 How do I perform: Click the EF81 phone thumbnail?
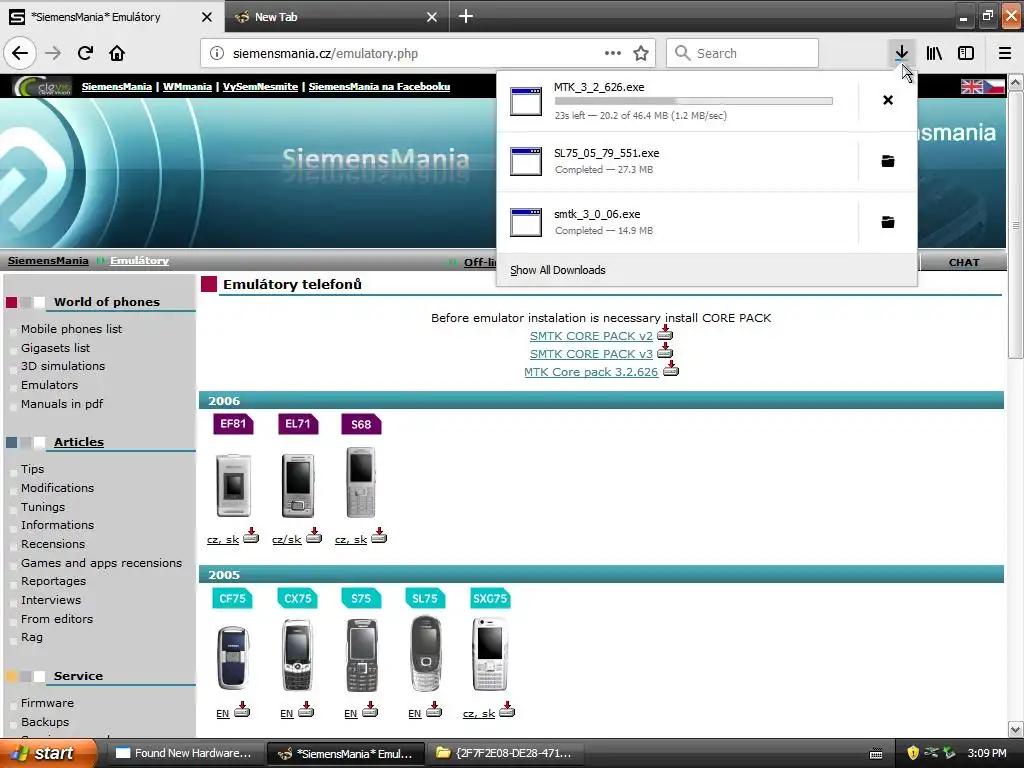pyautogui.click(x=233, y=485)
